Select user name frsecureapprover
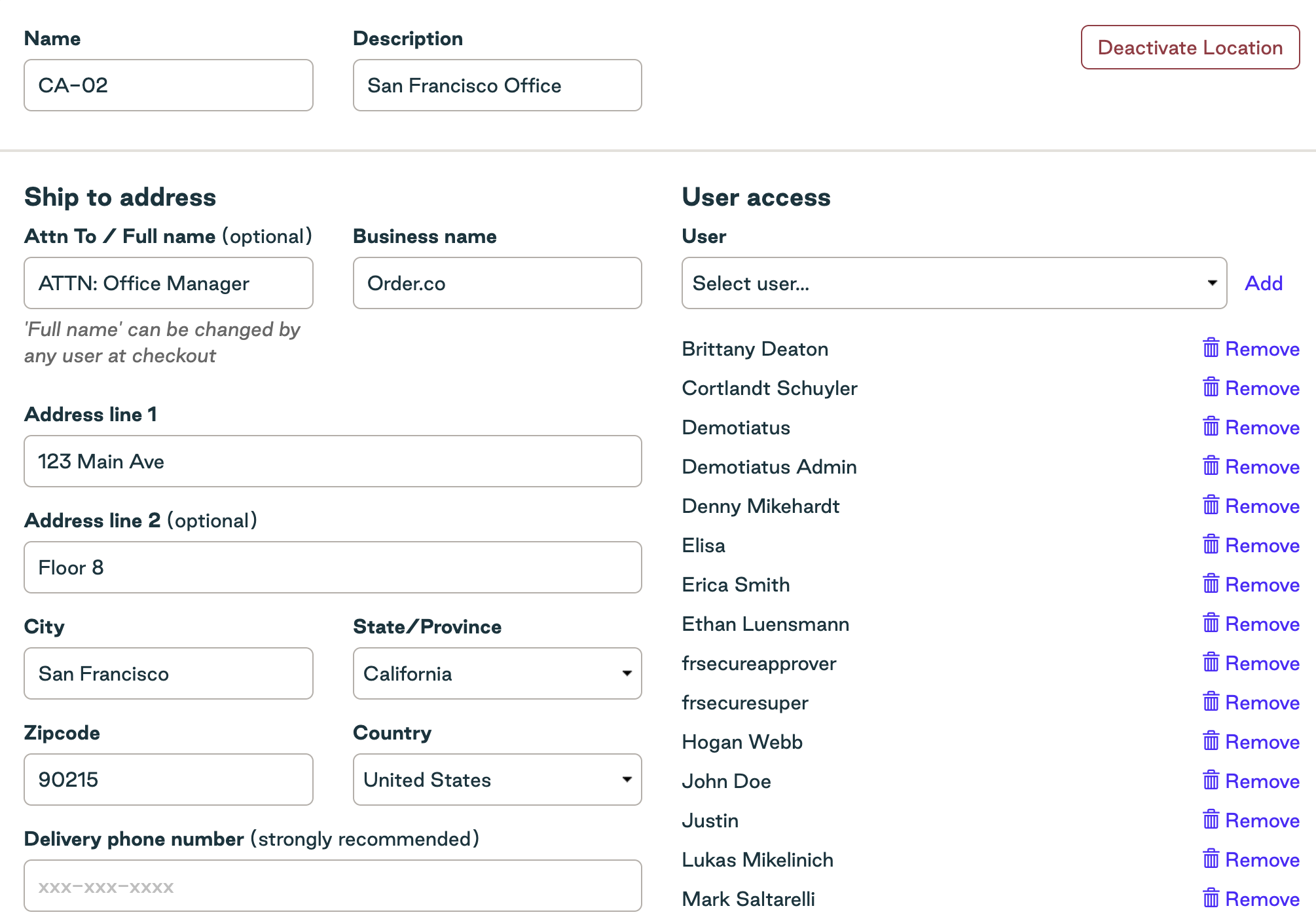 click(x=759, y=664)
